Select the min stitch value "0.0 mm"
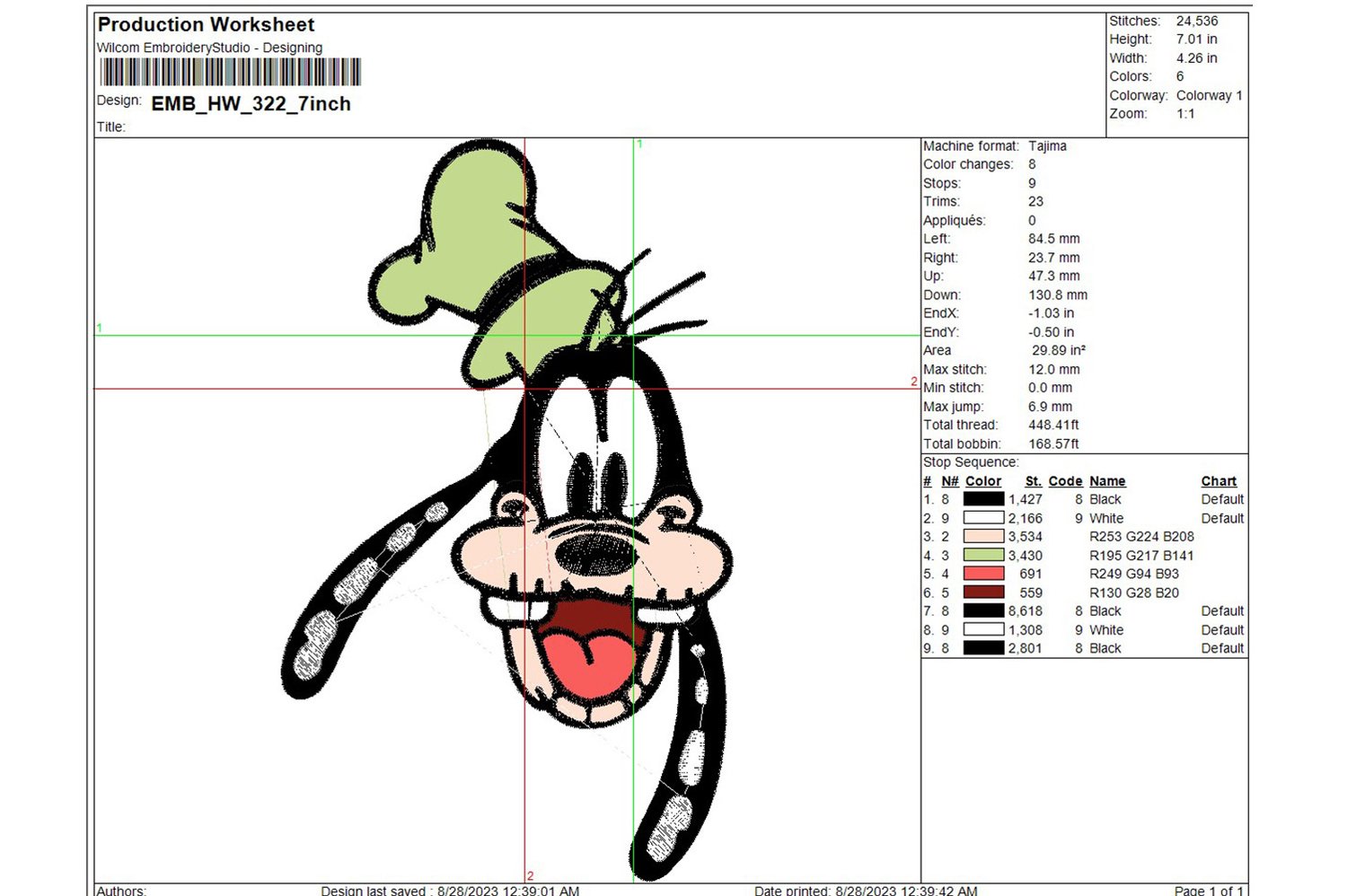Screen dimensions: 1347x896 (x=1051, y=388)
